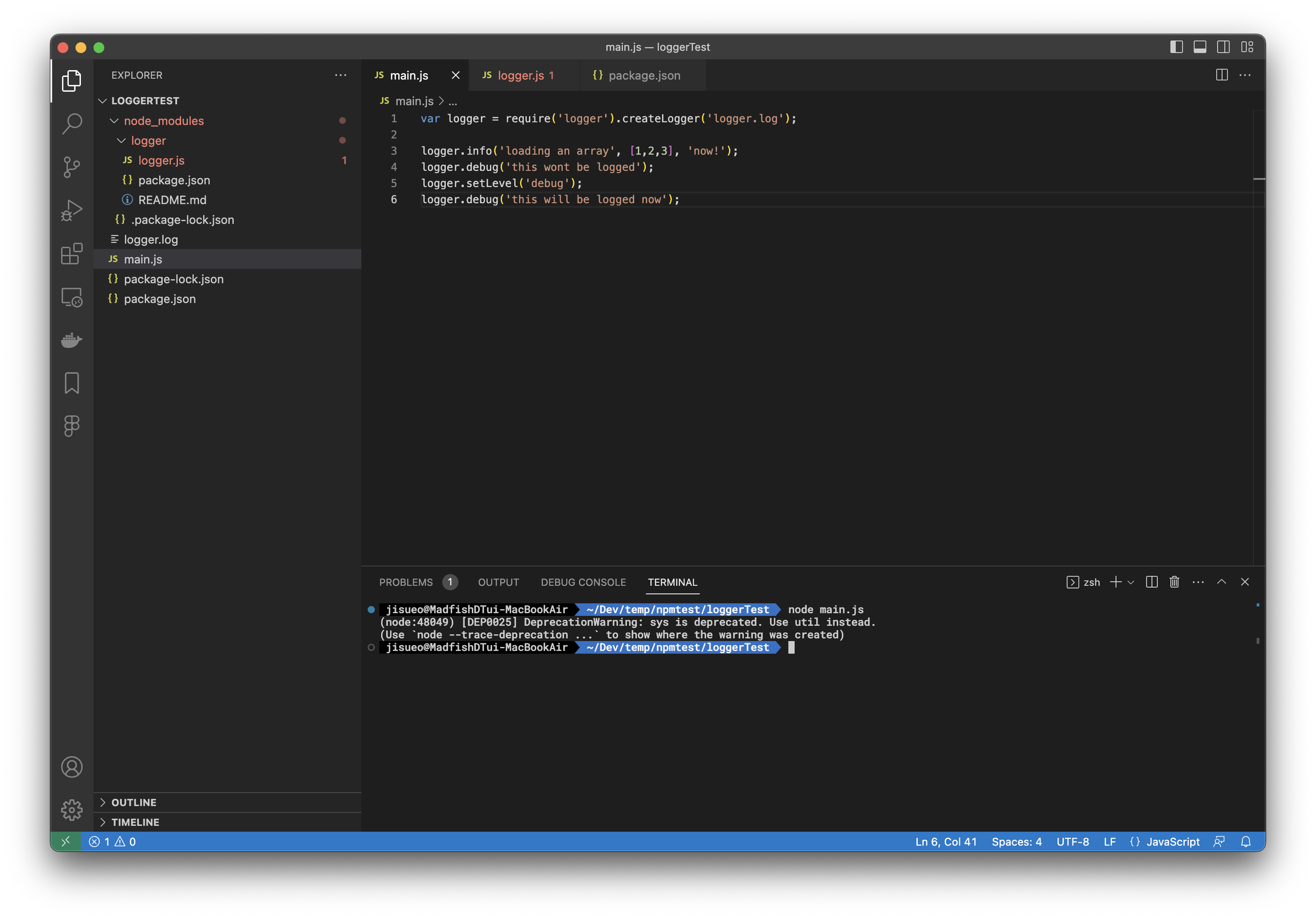Open logger.log file in the explorer
The height and width of the screenshot is (918, 1316).
pos(151,240)
